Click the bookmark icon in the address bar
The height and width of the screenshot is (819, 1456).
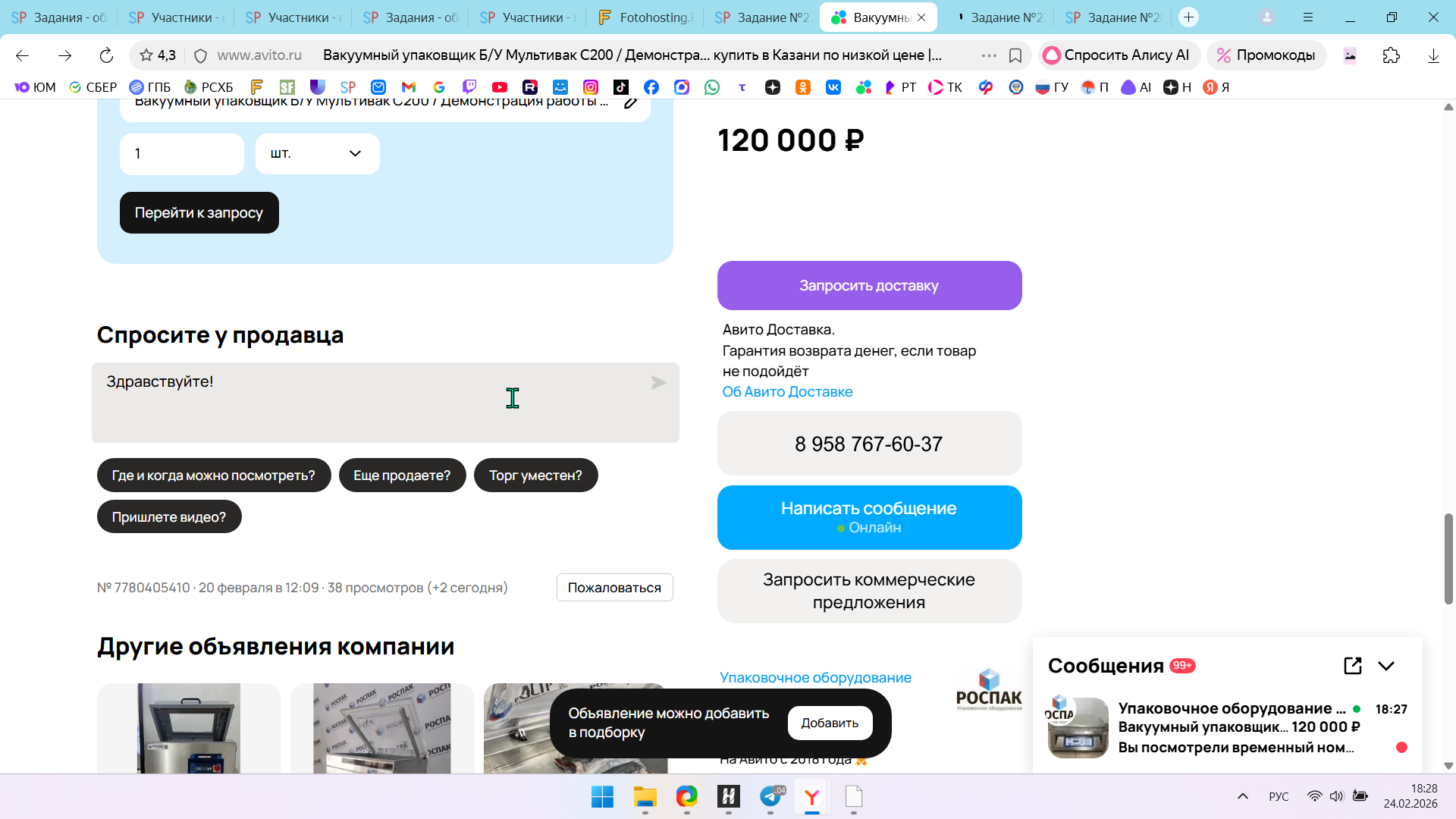pos(1015,55)
